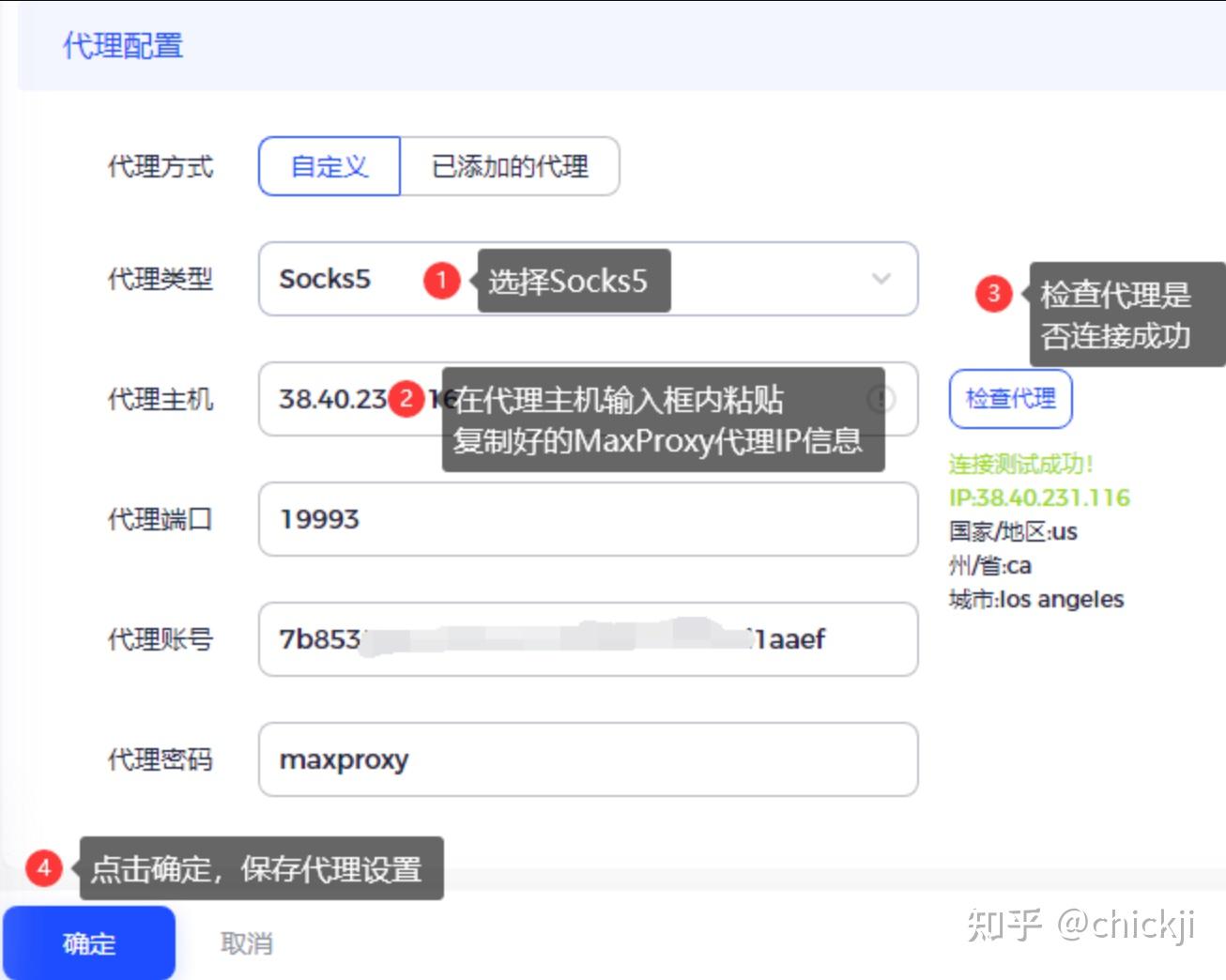Click the red marker numbered 4
Screen dimensions: 1226x980
[x=42, y=869]
